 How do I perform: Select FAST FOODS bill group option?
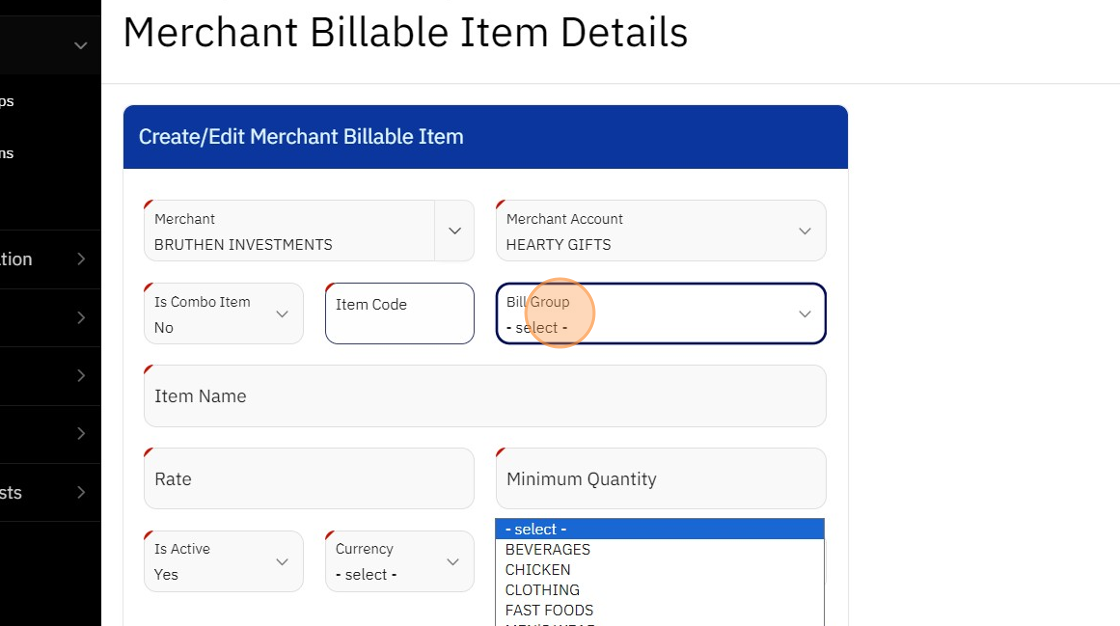[549, 610]
